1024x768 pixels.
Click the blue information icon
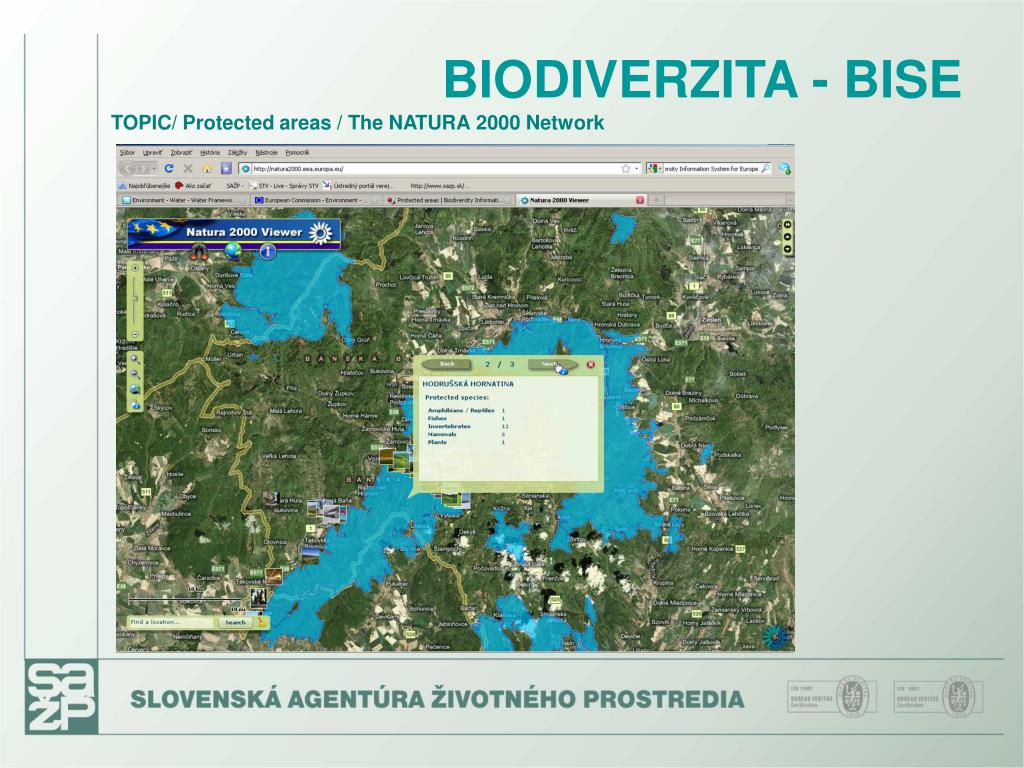pos(268,251)
